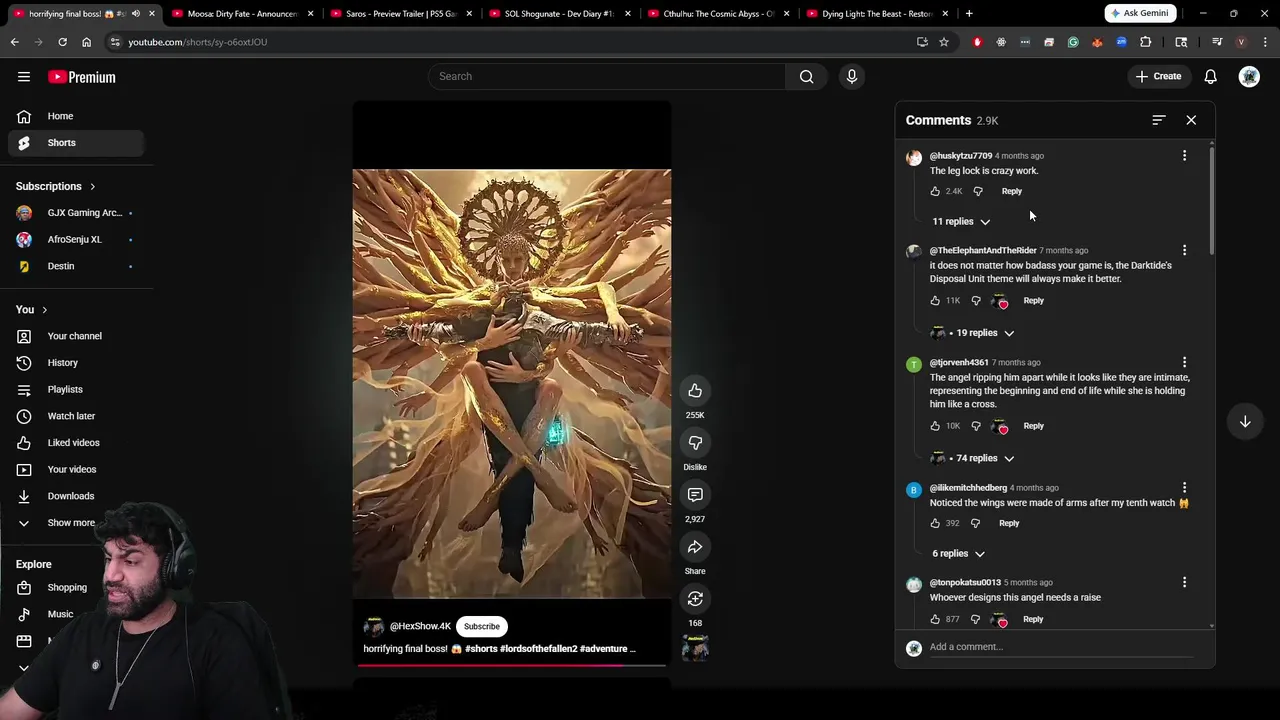Reply to @tjorvenh4361's comment
This screenshot has height=720, width=1280.
click(x=1034, y=426)
